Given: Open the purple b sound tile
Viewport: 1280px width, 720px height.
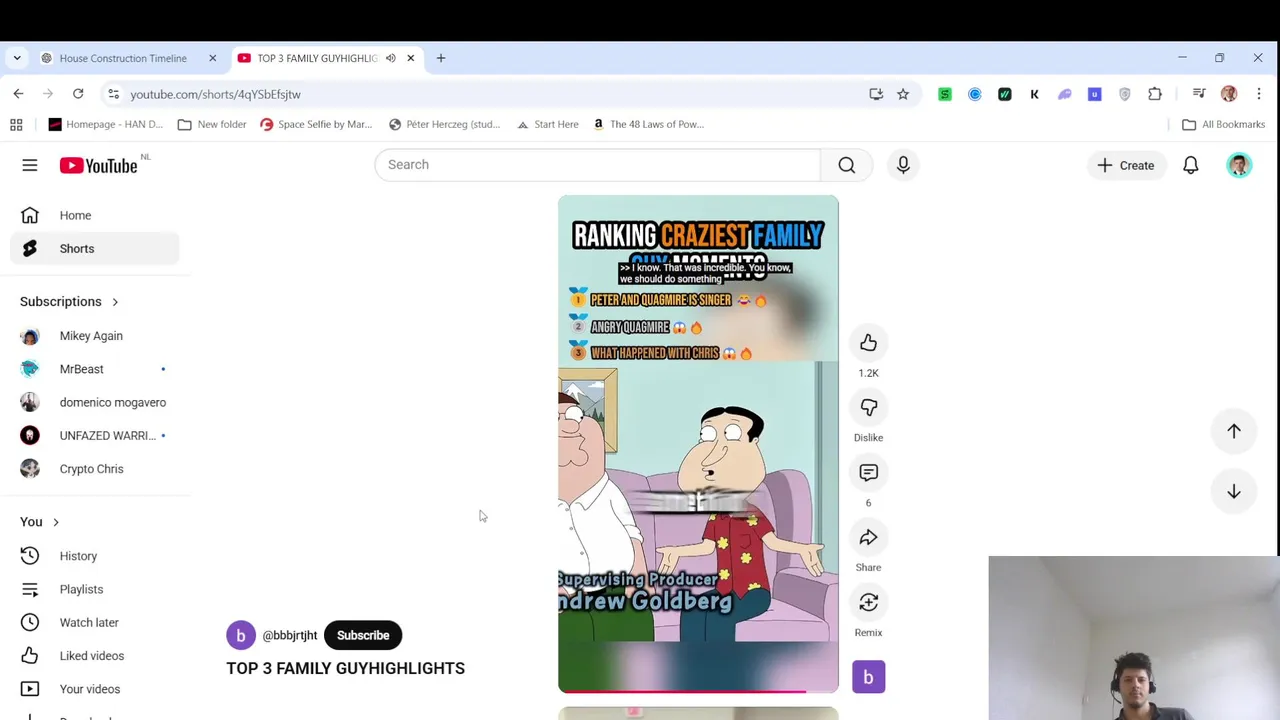Looking at the screenshot, I should tap(868, 677).
